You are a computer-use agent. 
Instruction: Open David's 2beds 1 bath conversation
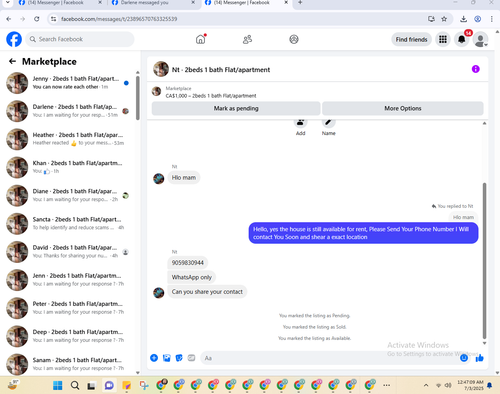tap(68, 252)
